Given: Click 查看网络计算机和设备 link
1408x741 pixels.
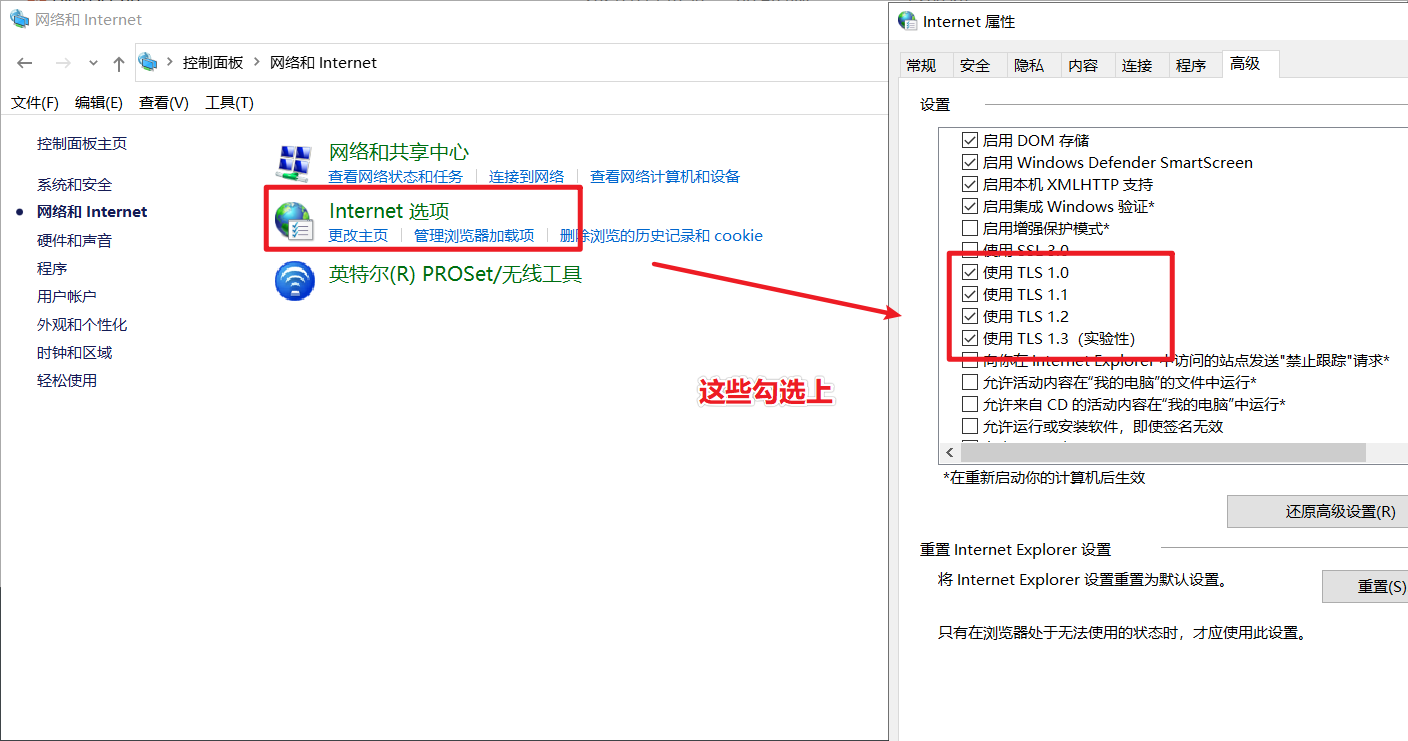Looking at the screenshot, I should (x=665, y=177).
